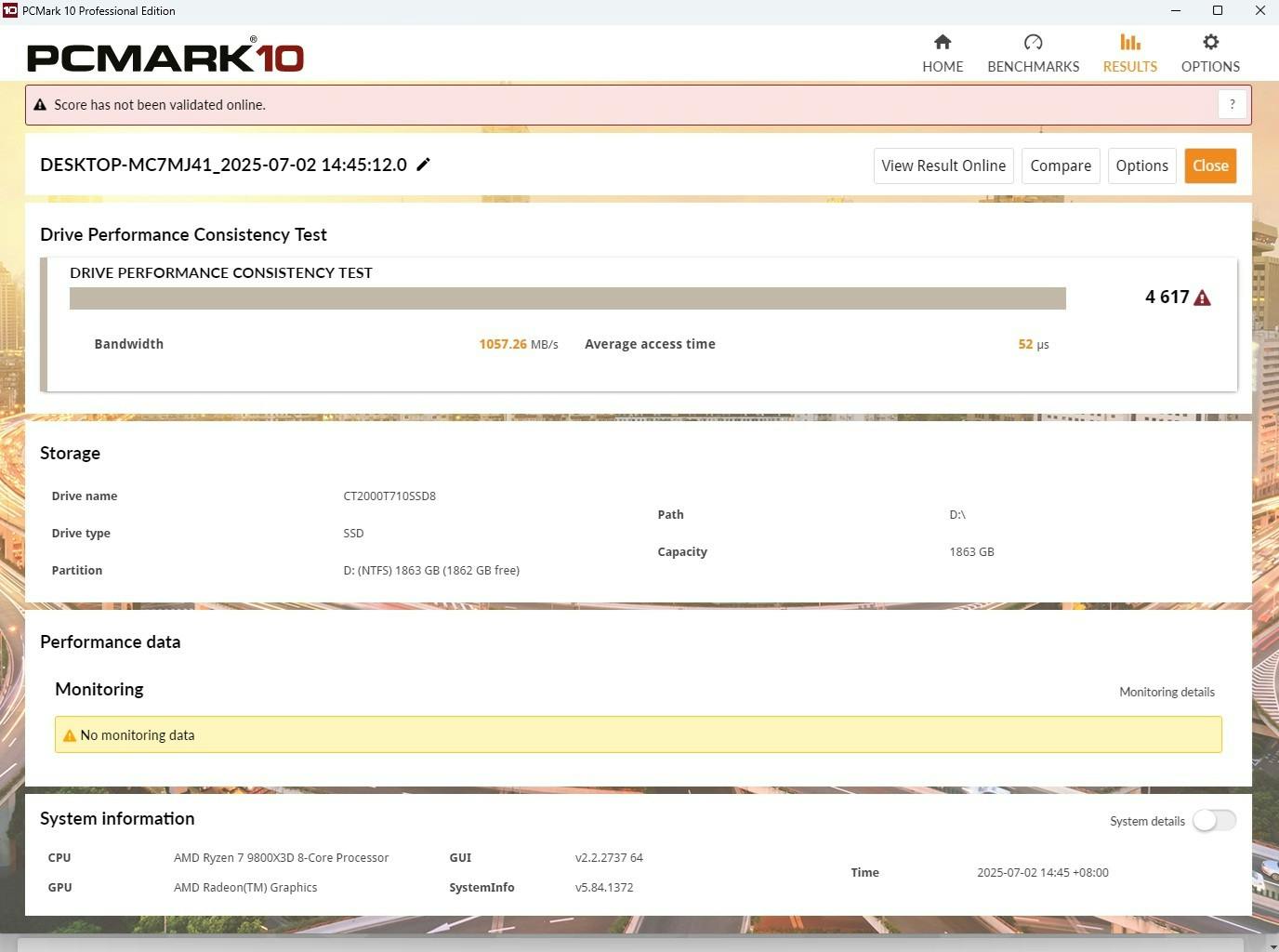Maximize the PCMark 10 window
This screenshot has height=952, width=1279.
(1218, 10)
